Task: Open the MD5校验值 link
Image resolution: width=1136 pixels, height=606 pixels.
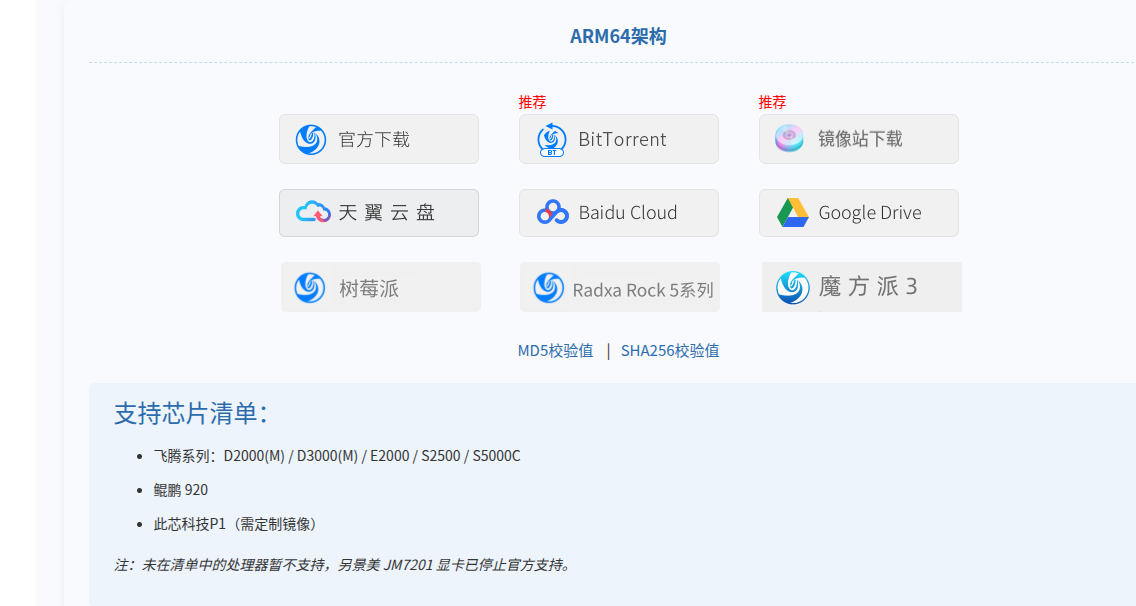Action: [555, 351]
